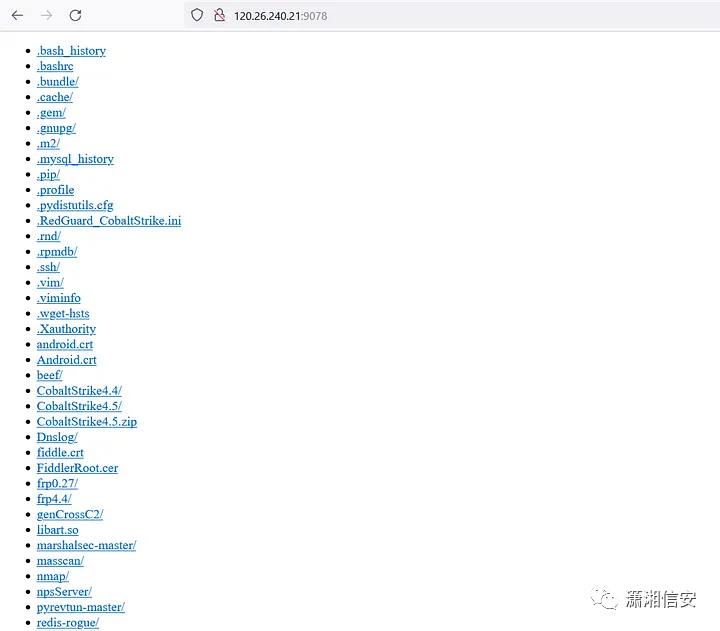
Task: Open the frp4.4/ directory link
Action: point(54,499)
